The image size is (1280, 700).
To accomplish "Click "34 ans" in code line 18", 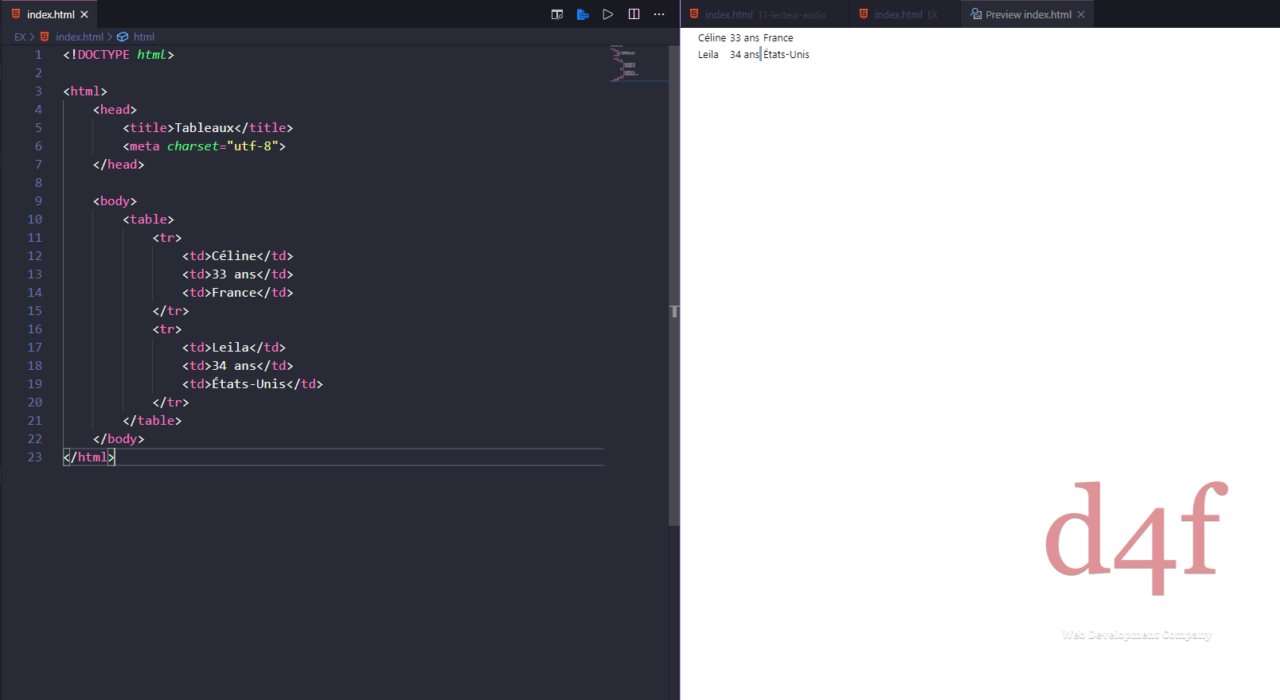I will 234,366.
